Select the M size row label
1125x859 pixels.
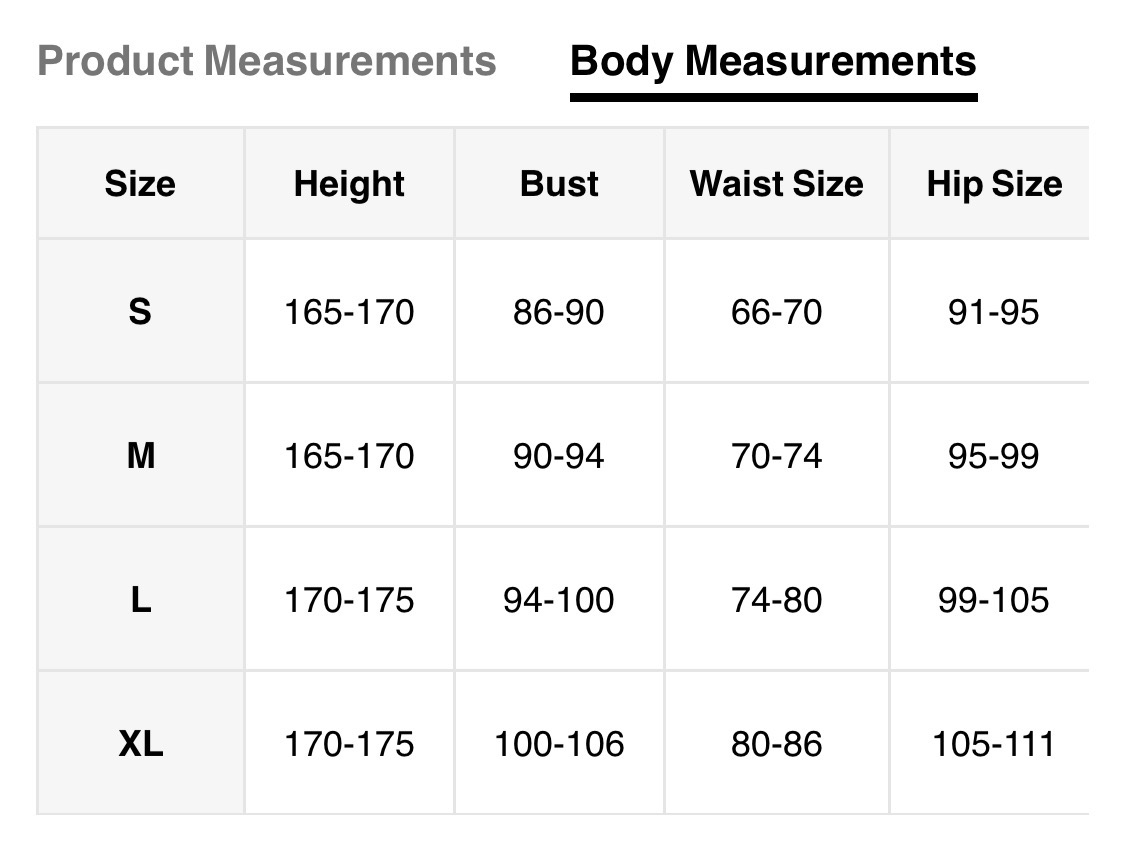(140, 456)
